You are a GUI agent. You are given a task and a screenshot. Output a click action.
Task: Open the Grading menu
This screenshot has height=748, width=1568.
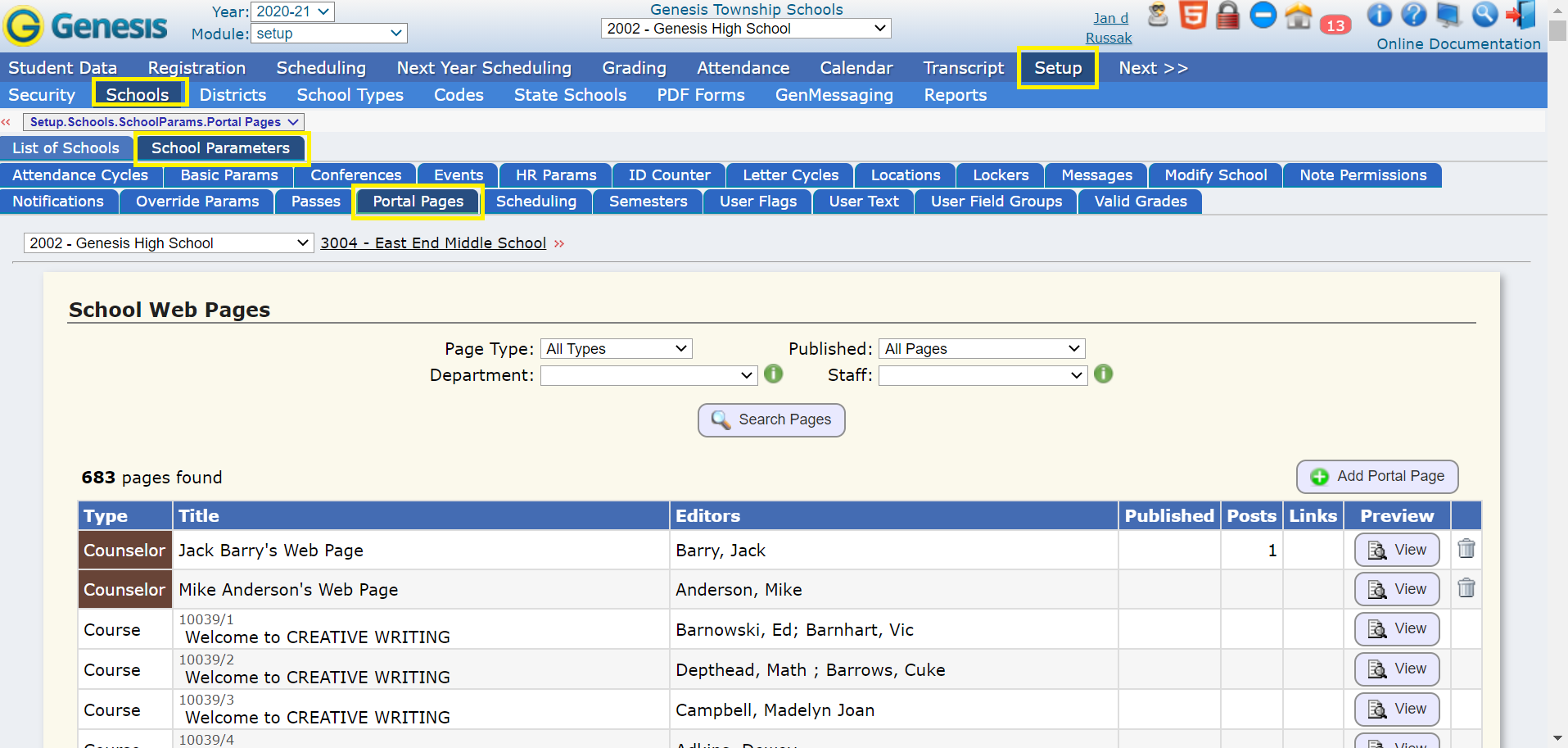click(x=635, y=68)
